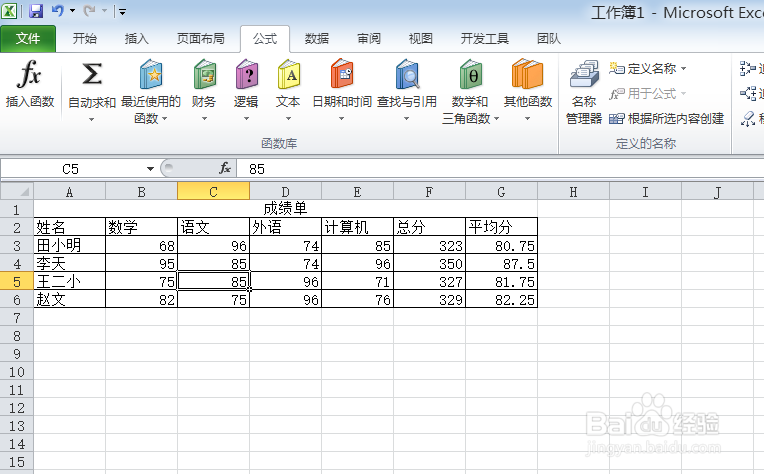Select header cell 数学
The width and height of the screenshot is (764, 474).
(141, 227)
